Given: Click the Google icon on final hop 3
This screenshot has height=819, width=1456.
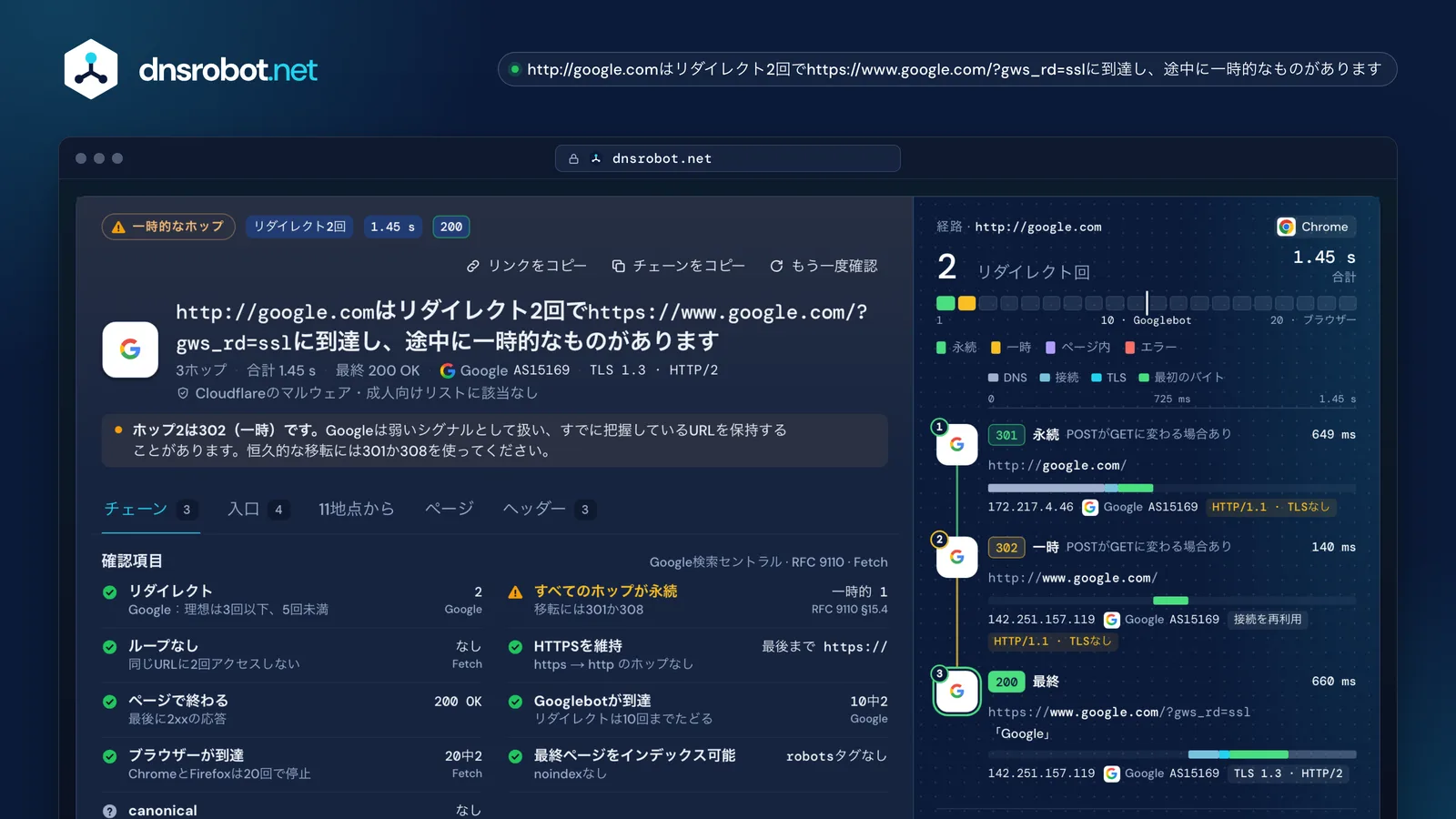Looking at the screenshot, I should (x=957, y=692).
